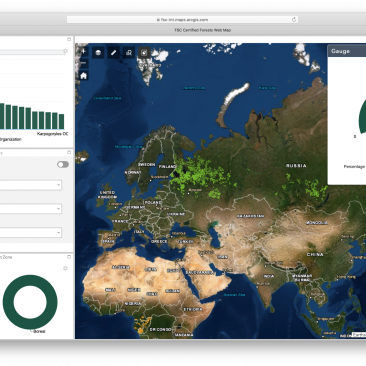Maximize the organization bar chart panel
This screenshot has height=366, width=366.
point(69,39)
